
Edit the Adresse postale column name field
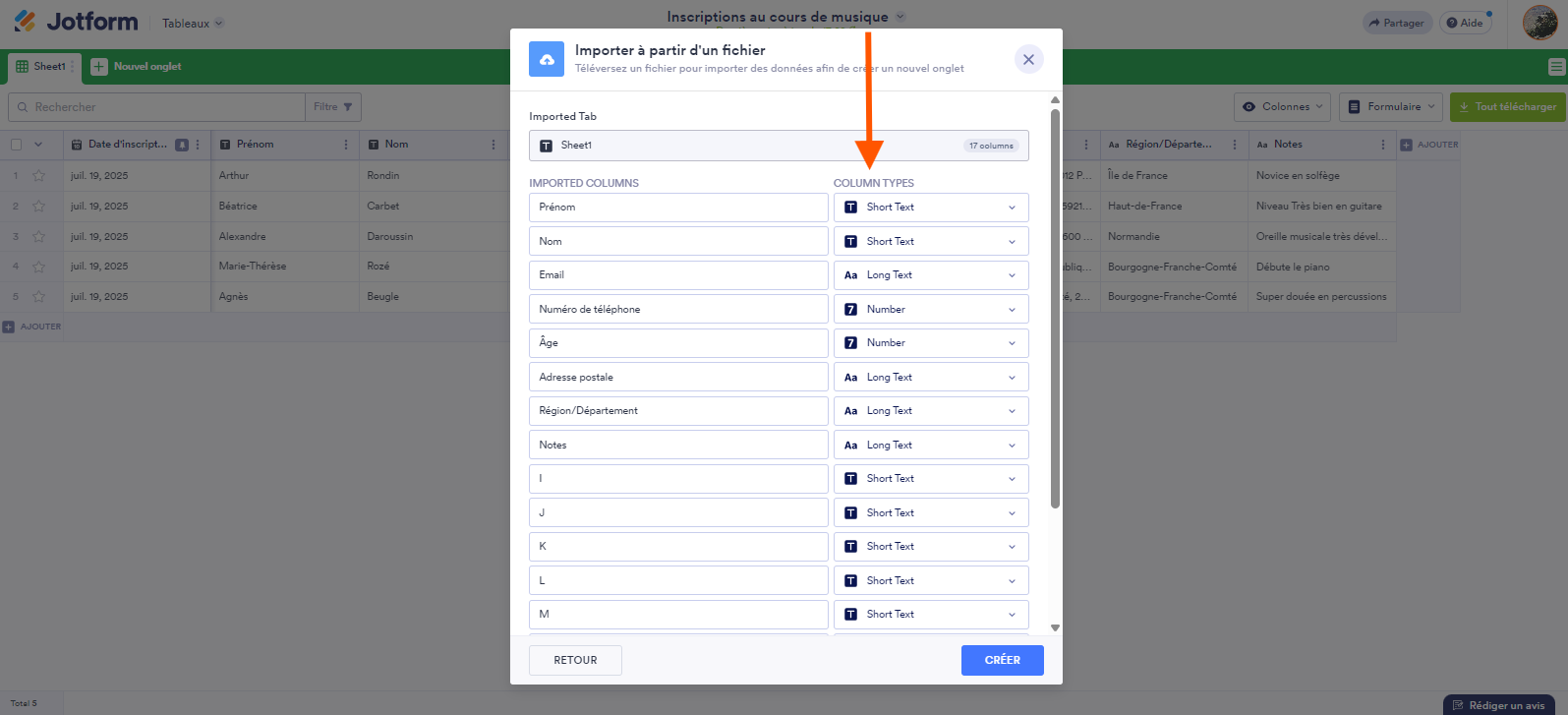tap(677, 378)
